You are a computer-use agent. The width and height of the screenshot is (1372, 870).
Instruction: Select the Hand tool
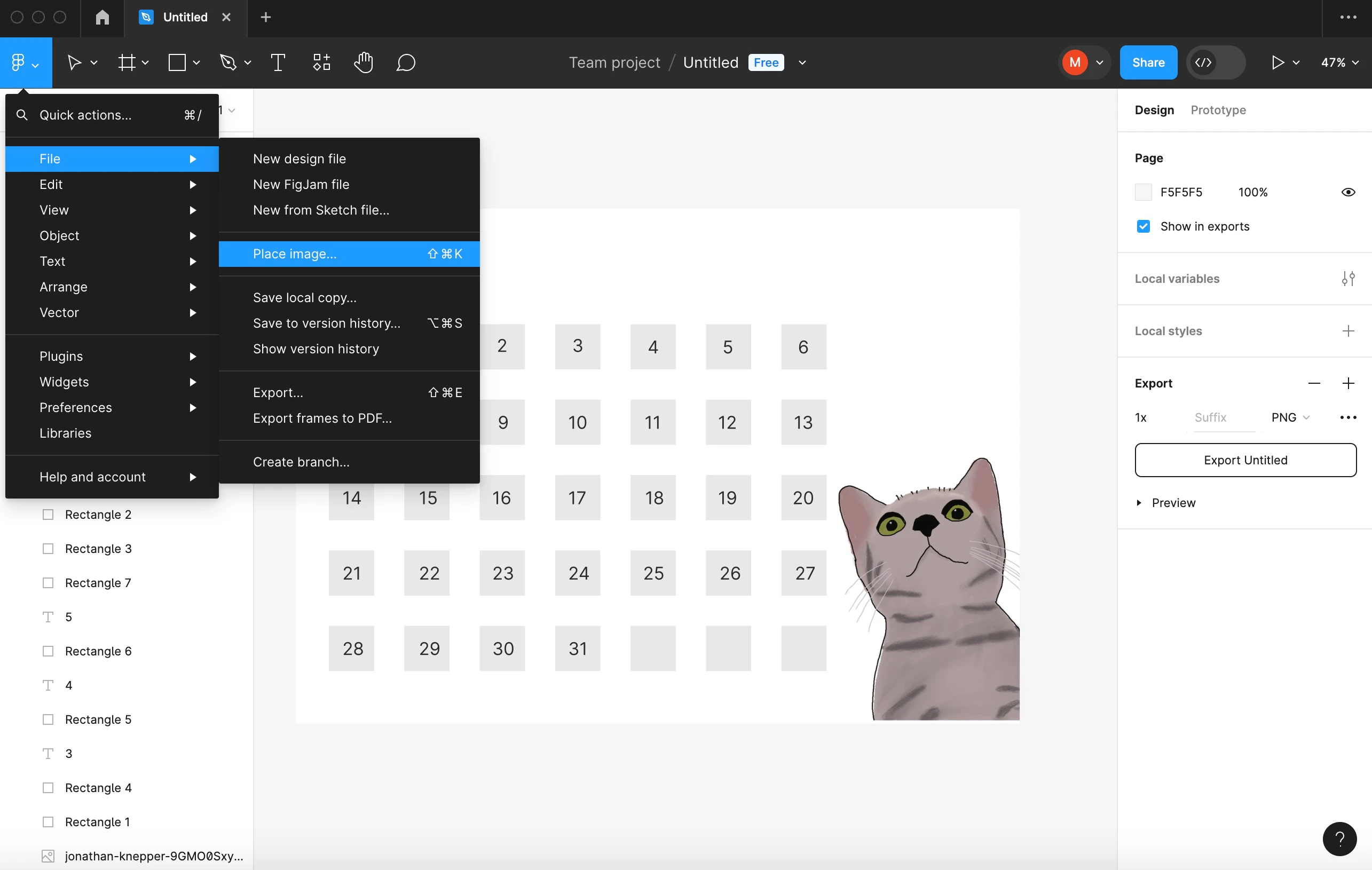(364, 62)
